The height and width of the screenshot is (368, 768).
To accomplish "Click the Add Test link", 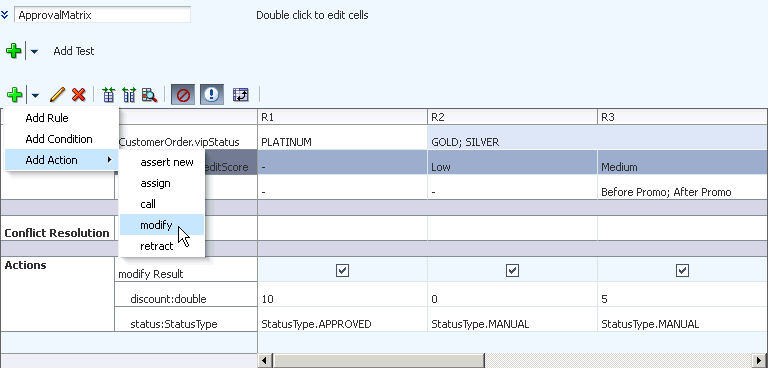I will [x=74, y=51].
